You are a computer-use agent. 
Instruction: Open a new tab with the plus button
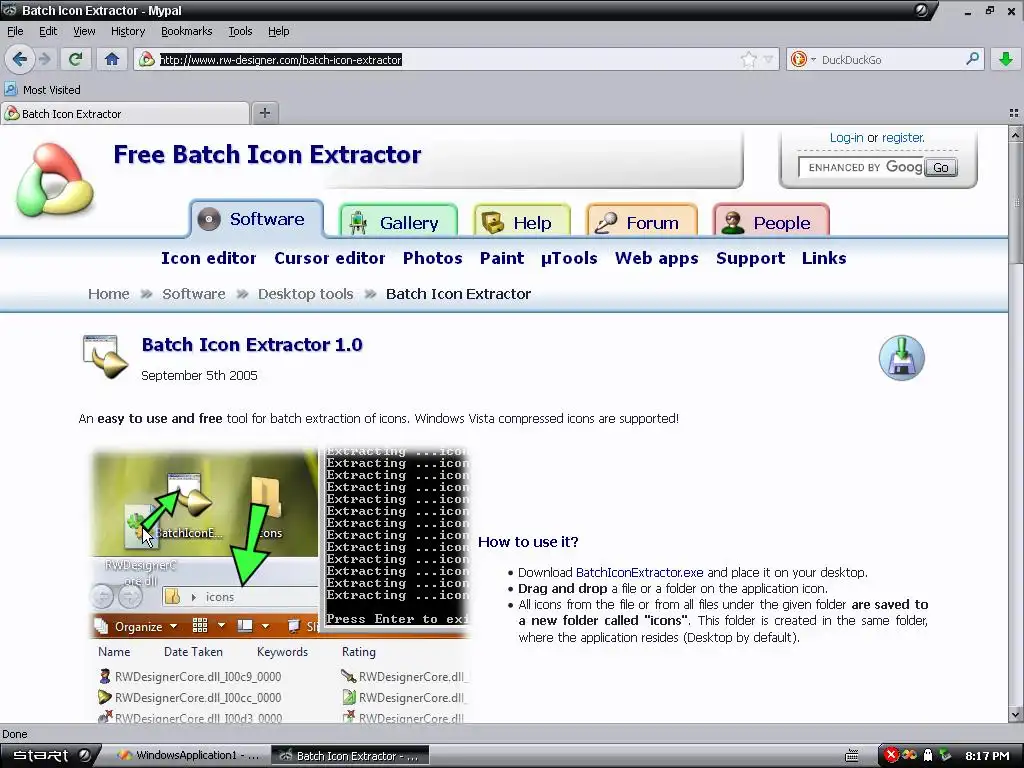point(264,113)
